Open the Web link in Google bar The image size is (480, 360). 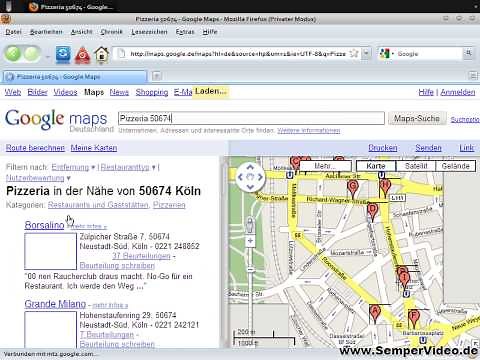tap(13, 92)
